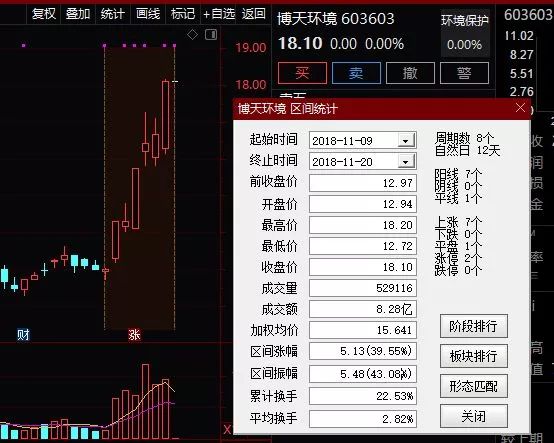Viewport: 554px width, 443px height.
Task: Click the 开盘价 value 12.94
Action: pyautogui.click(x=363, y=204)
